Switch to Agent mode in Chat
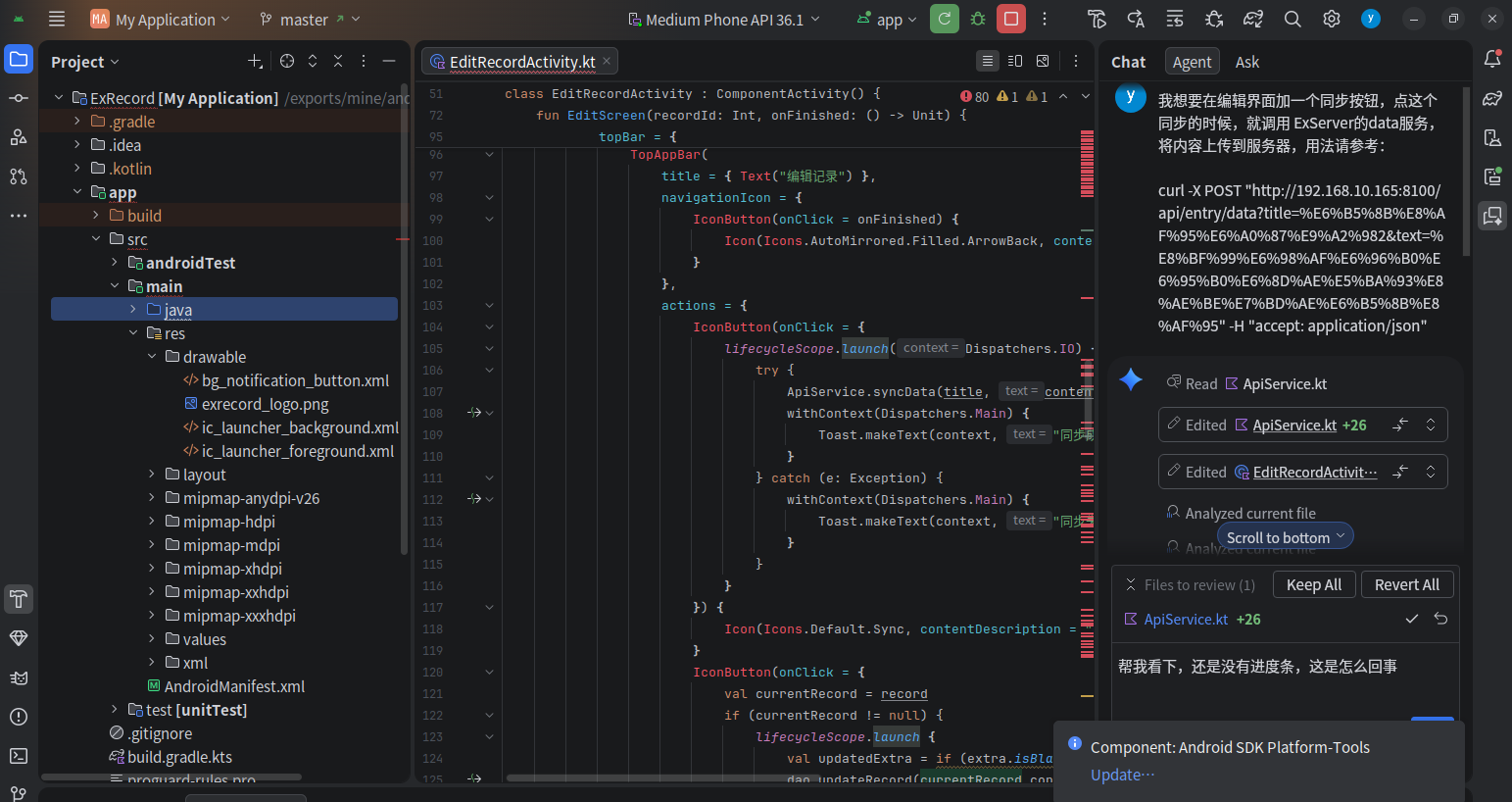Image resolution: width=1512 pixels, height=802 pixels. [x=1192, y=62]
